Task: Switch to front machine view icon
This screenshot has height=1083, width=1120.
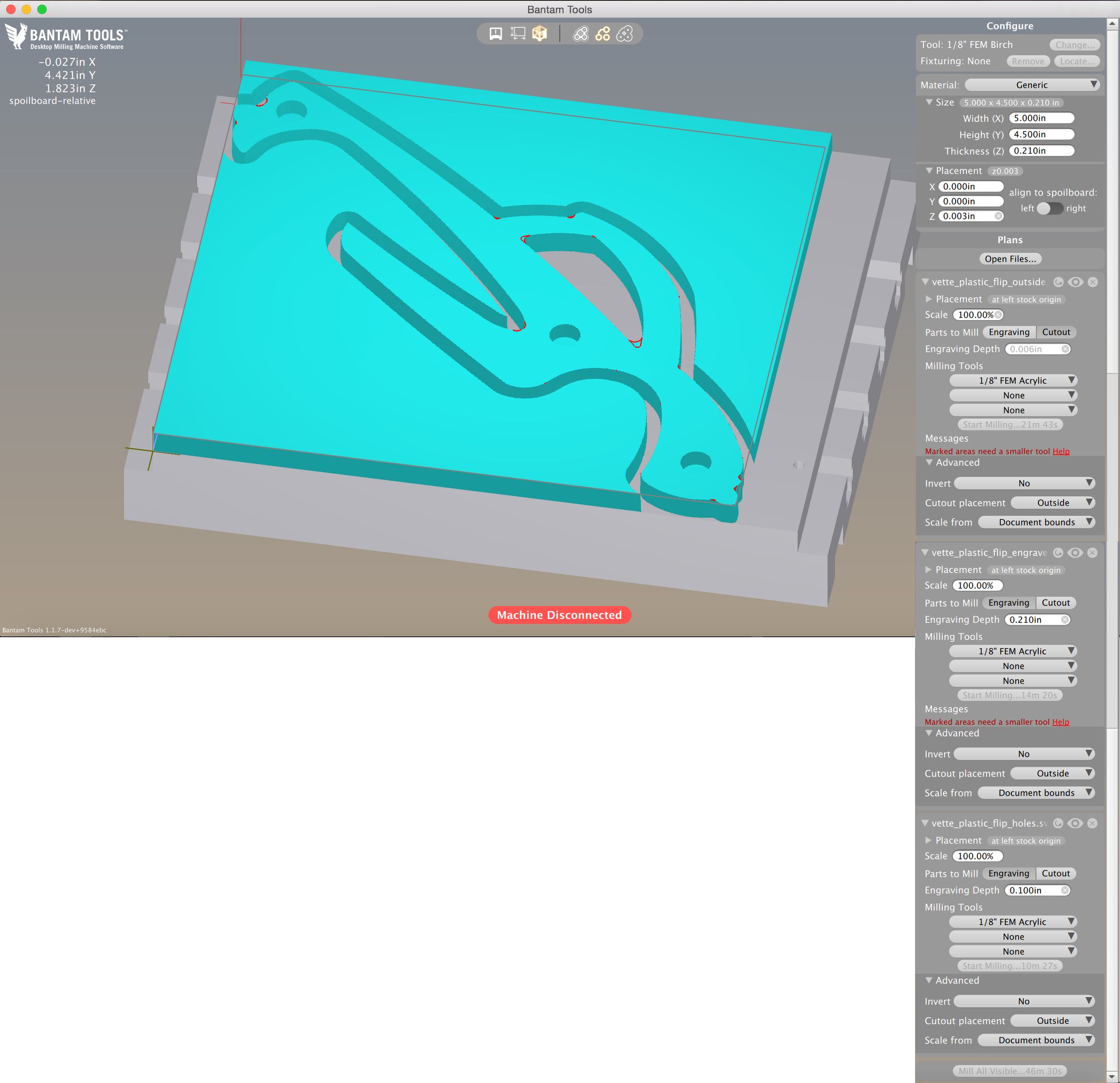Action: [496, 34]
